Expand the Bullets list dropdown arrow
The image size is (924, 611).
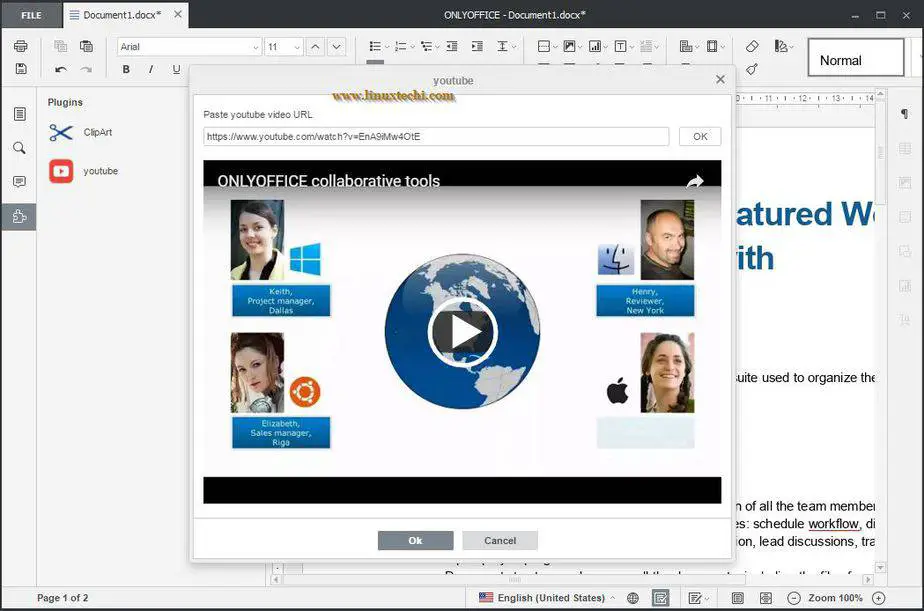387,47
